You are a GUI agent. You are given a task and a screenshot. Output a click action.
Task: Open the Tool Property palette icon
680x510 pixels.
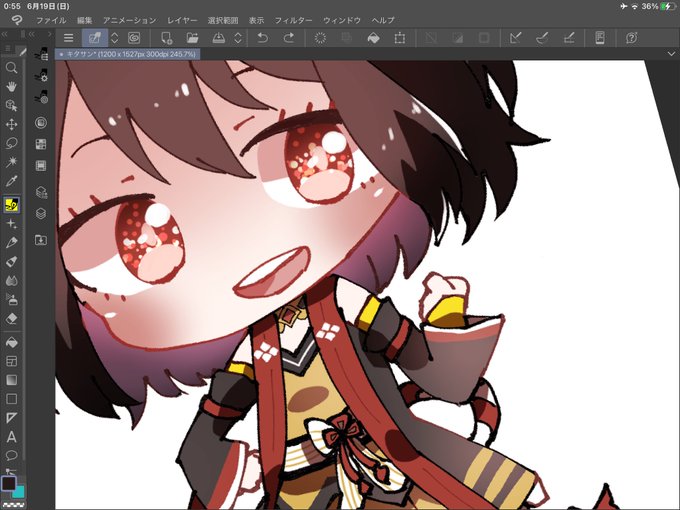point(41,75)
